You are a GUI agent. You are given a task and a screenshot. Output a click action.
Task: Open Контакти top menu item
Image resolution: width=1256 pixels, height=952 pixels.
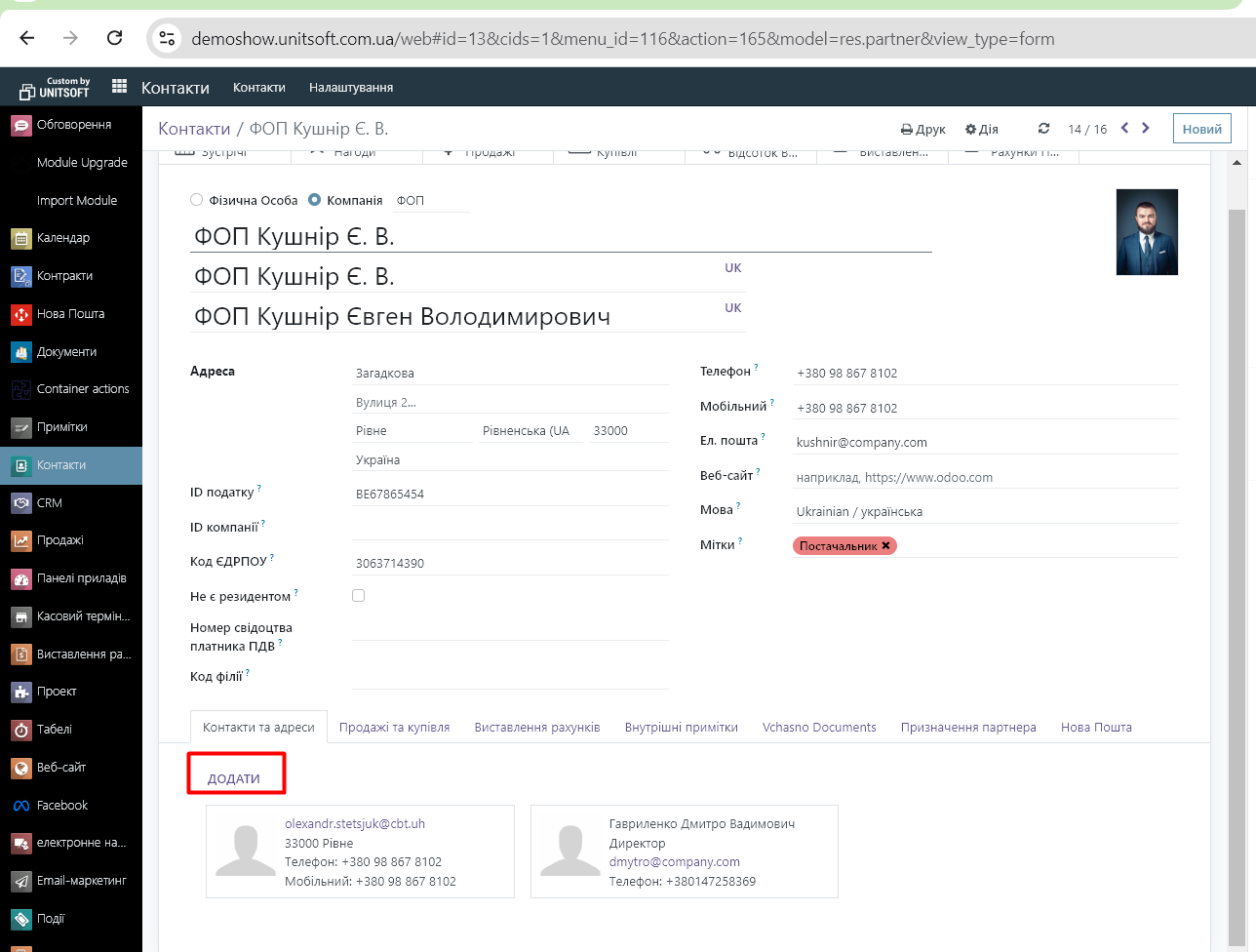tap(259, 87)
